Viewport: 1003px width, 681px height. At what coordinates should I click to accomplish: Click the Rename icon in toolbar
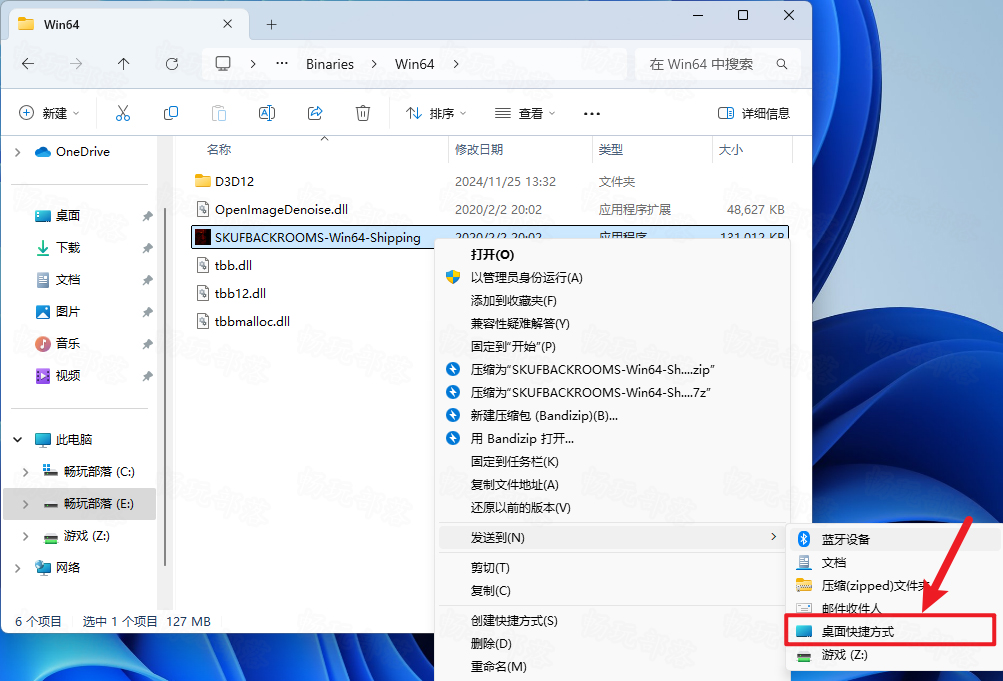click(x=267, y=113)
